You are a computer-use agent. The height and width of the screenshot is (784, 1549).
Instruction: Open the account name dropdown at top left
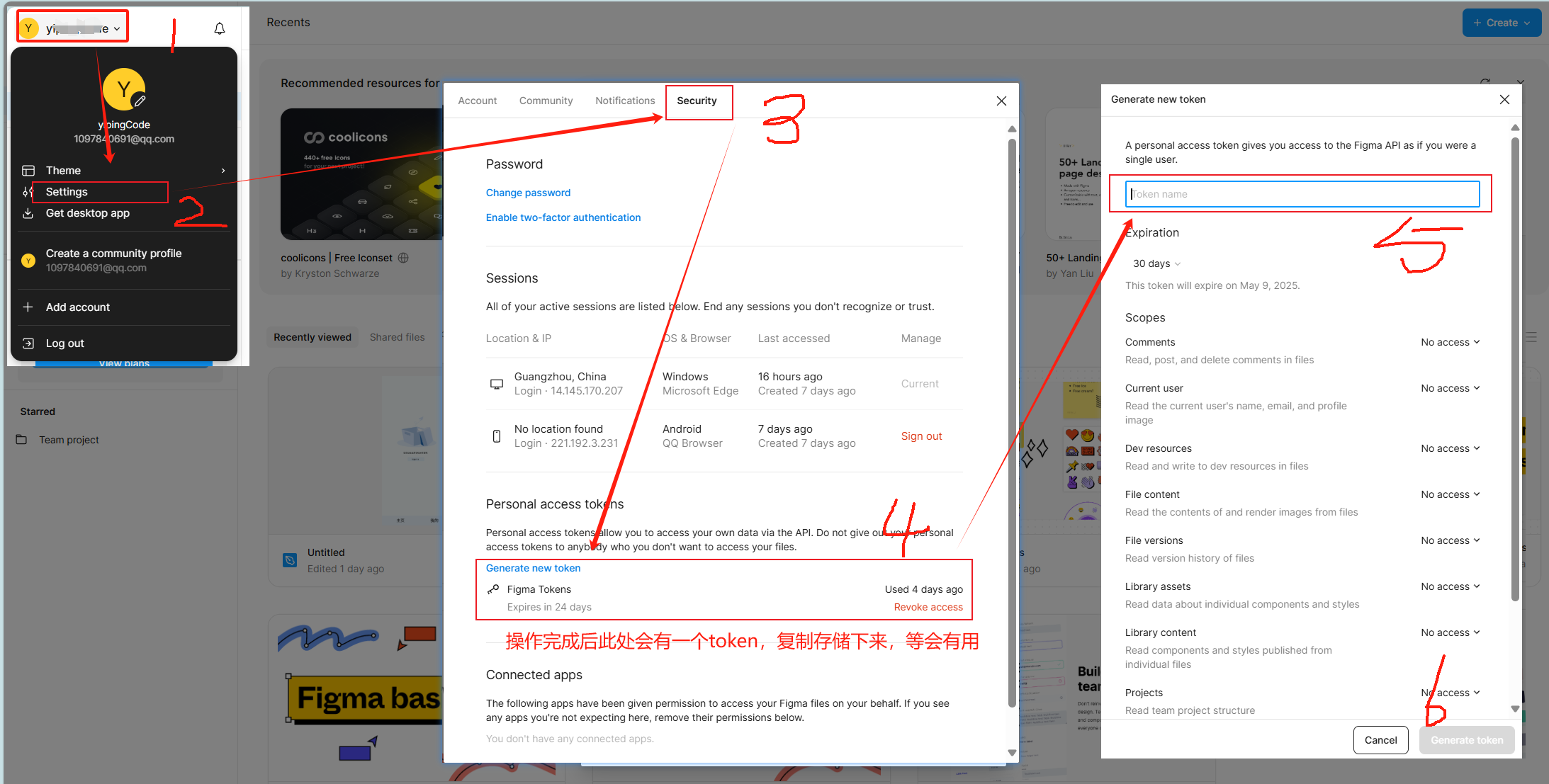[73, 28]
